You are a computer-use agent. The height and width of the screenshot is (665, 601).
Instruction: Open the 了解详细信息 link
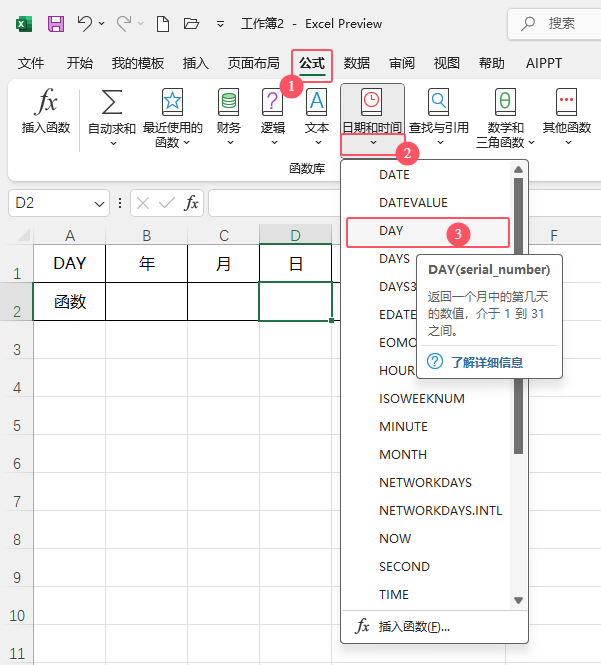pyautogui.click(x=486, y=362)
